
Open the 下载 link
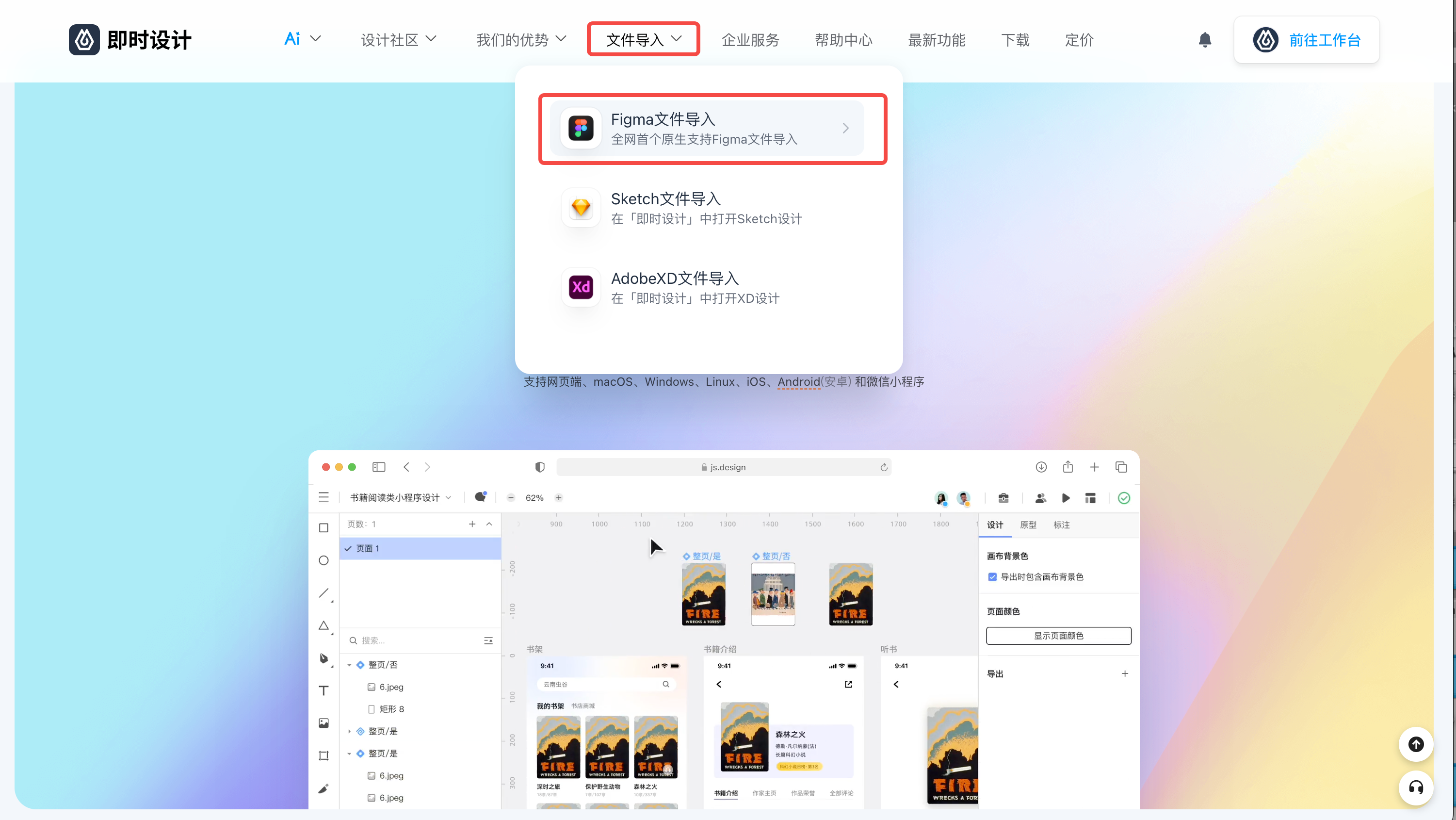[1015, 40]
